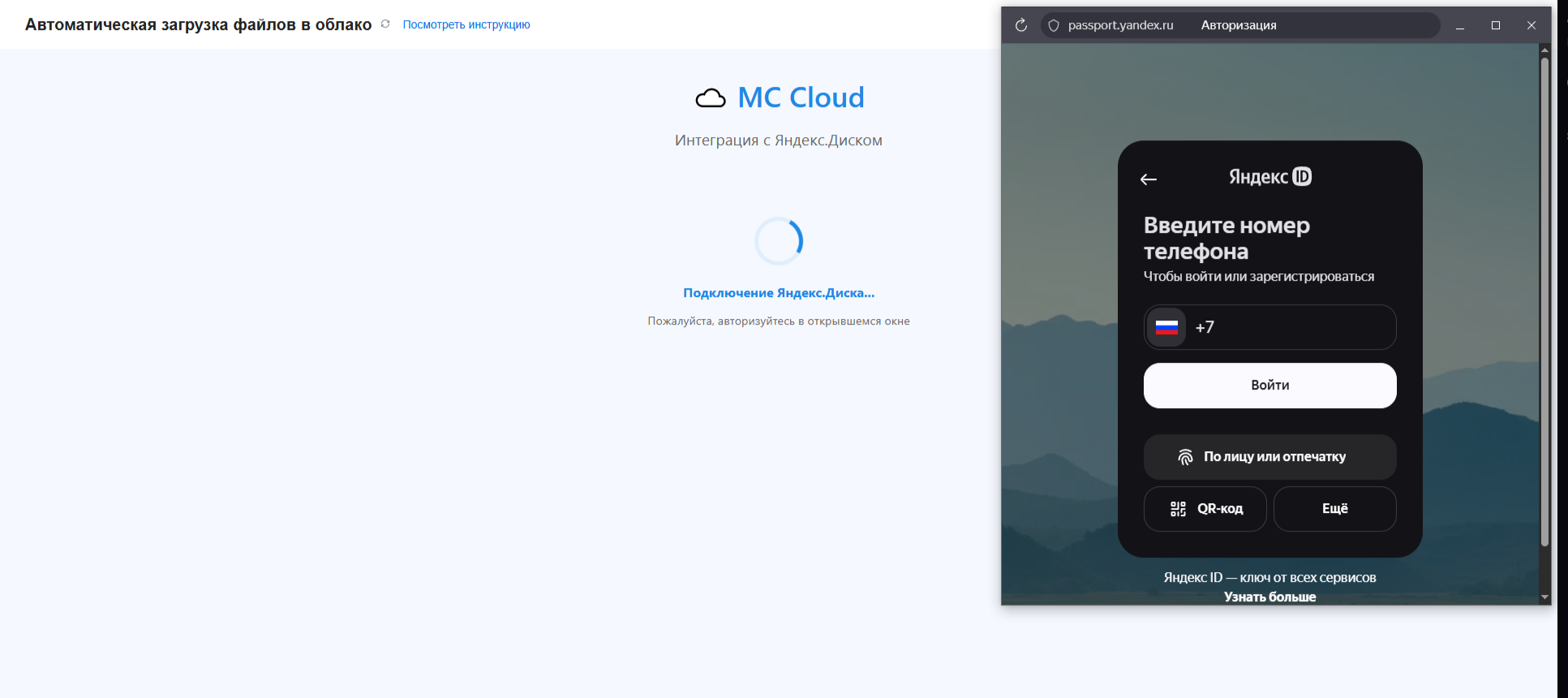Maximize the authorization popup window
This screenshot has height=698, width=1568.
coord(1496,25)
